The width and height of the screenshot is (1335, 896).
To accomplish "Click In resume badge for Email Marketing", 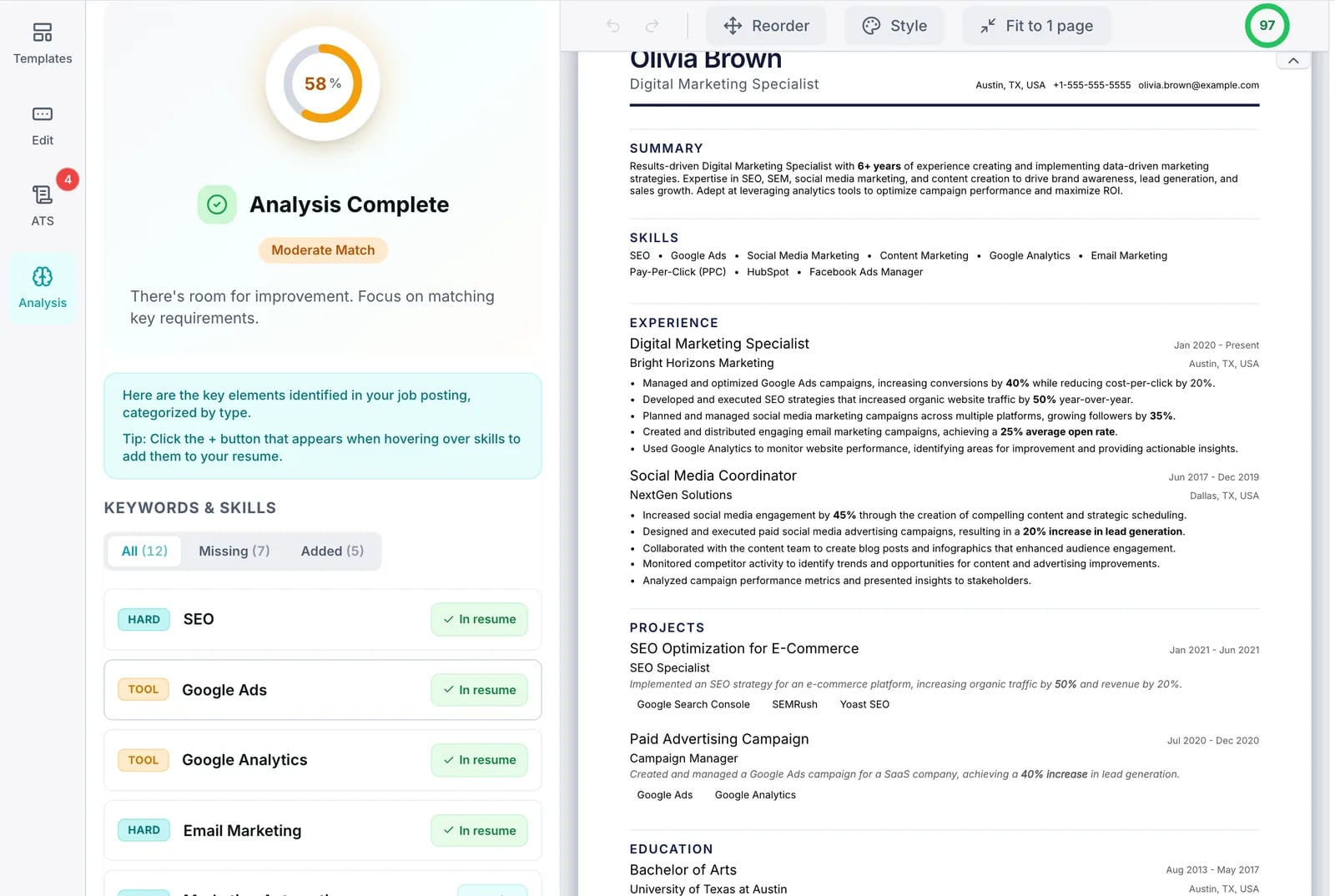I will click(480, 831).
